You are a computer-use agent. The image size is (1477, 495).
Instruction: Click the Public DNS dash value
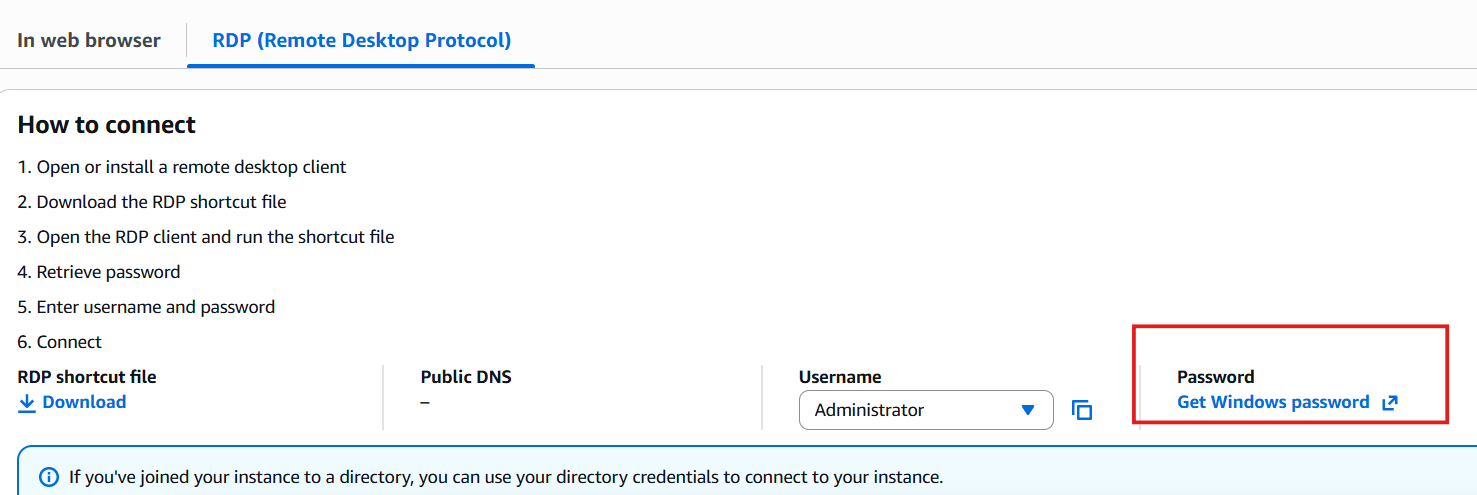pos(425,402)
